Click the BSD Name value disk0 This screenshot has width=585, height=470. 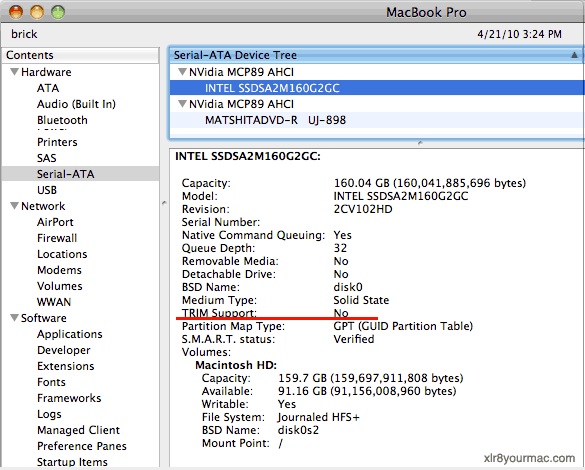click(348, 287)
